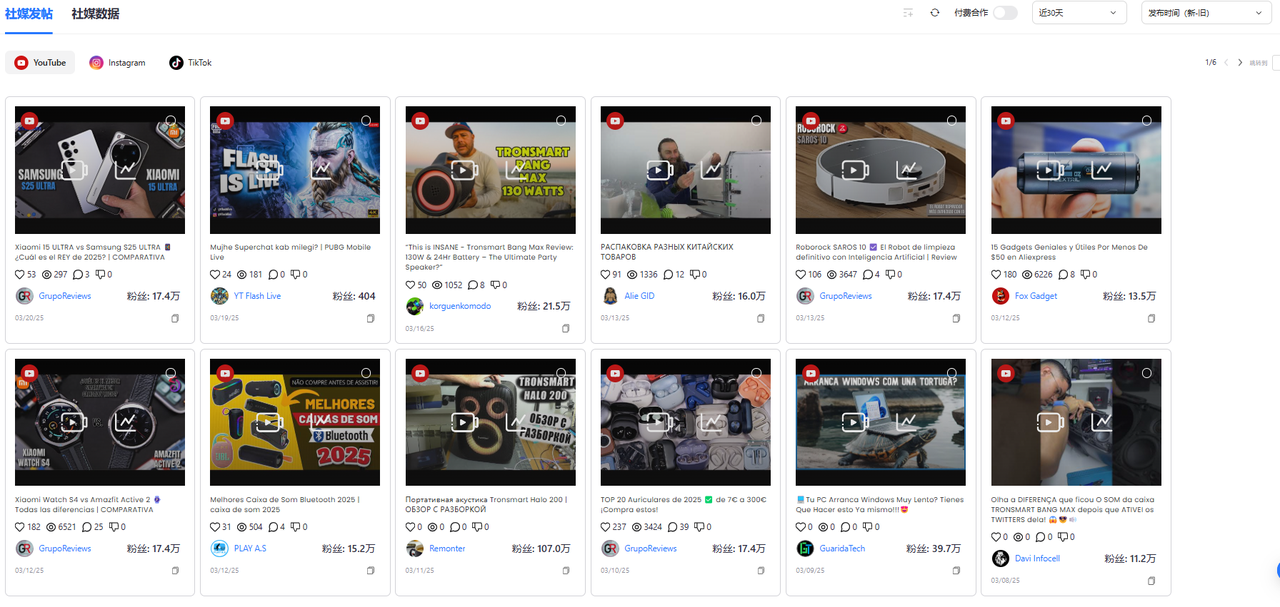1280x607 pixels.
Task: Click the TOP 20 Auriculares video thumbnail
Action: pos(686,422)
